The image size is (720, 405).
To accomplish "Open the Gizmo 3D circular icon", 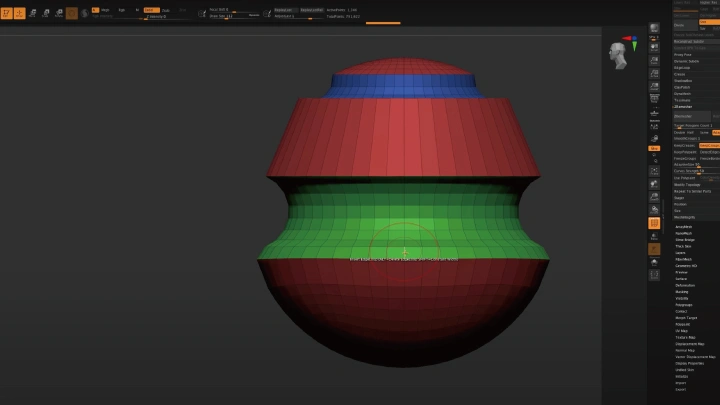I will 72,13.
